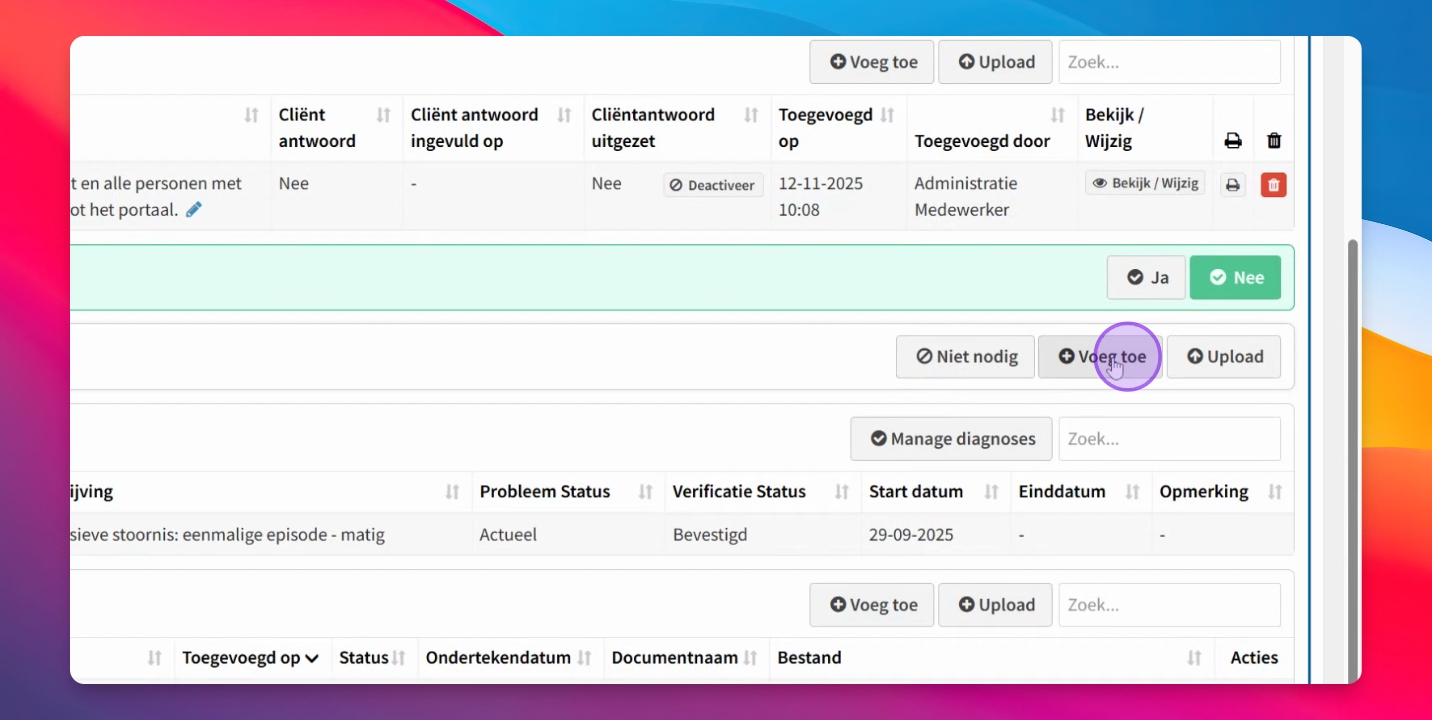This screenshot has width=1432, height=720.
Task: Sort by Probleem Status using its arrows
Action: tap(646, 492)
